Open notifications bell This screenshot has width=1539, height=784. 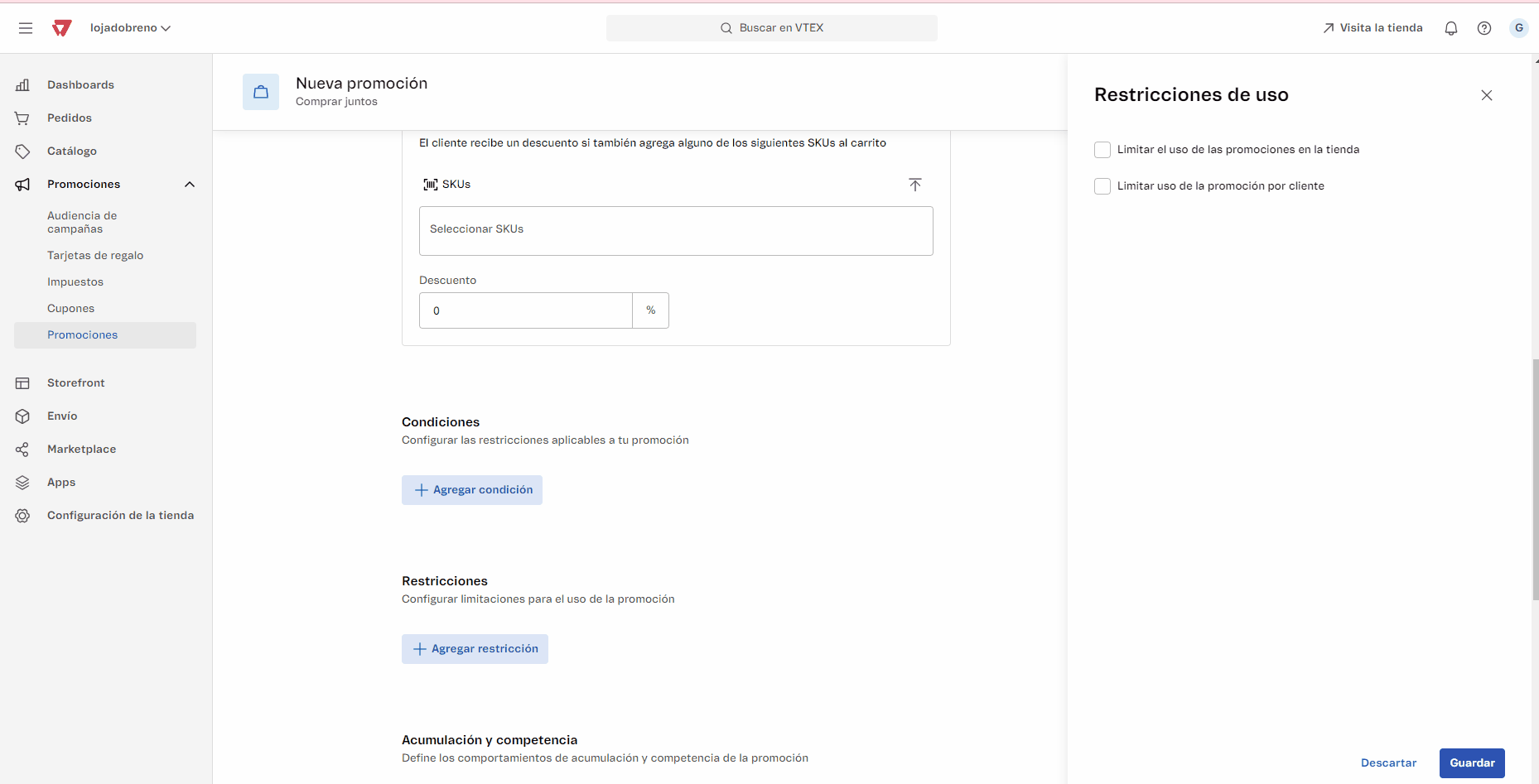1450,27
